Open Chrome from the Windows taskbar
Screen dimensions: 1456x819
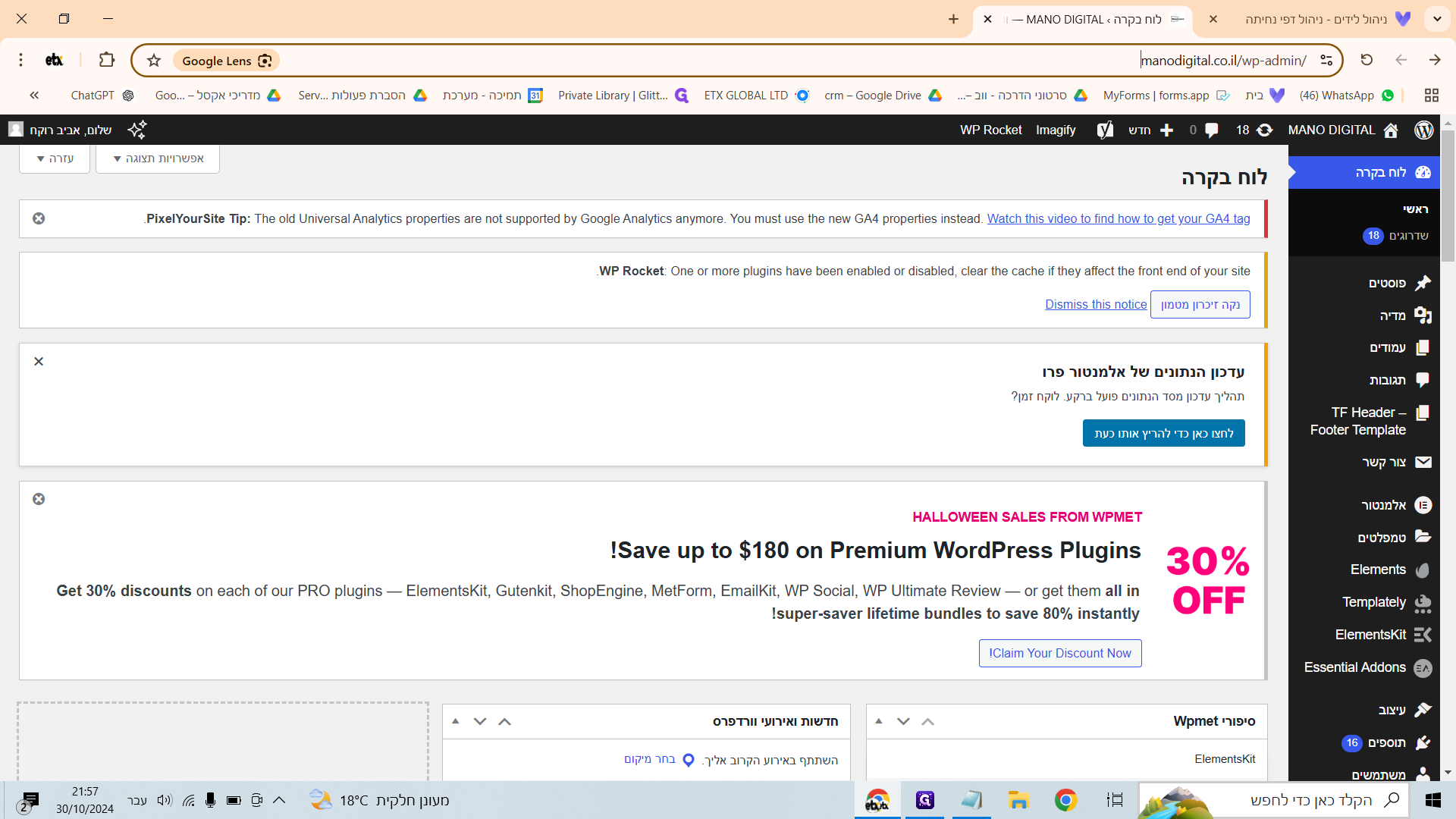click(x=1065, y=800)
